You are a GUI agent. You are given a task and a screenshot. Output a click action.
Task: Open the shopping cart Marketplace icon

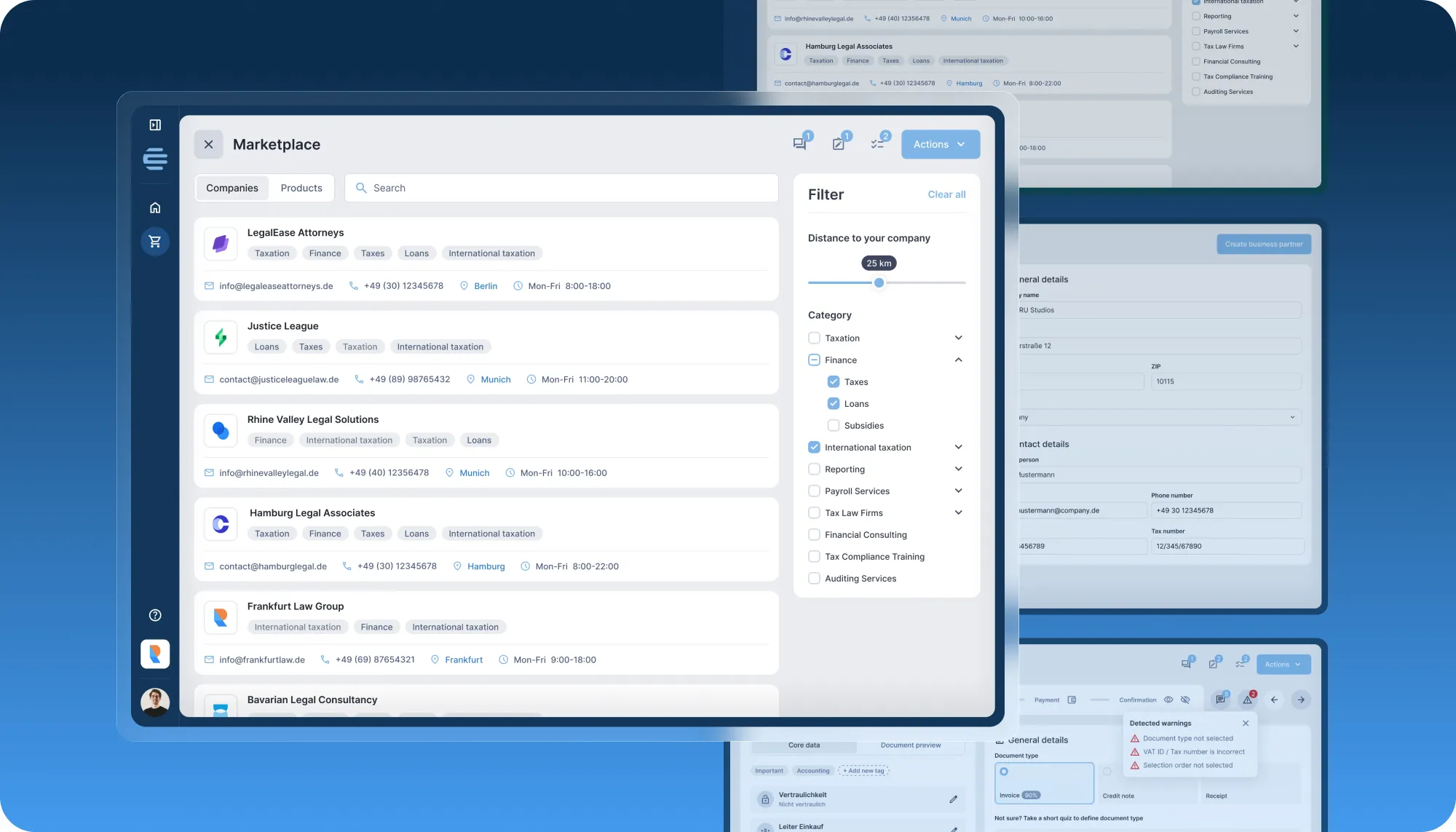[x=155, y=242]
